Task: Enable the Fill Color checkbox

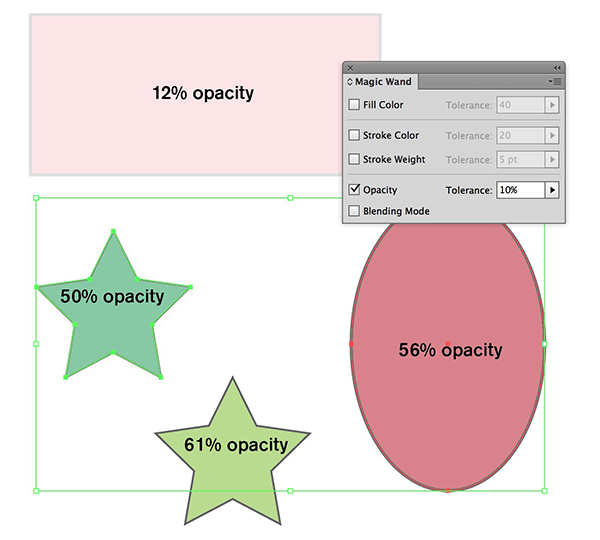Action: tap(354, 104)
